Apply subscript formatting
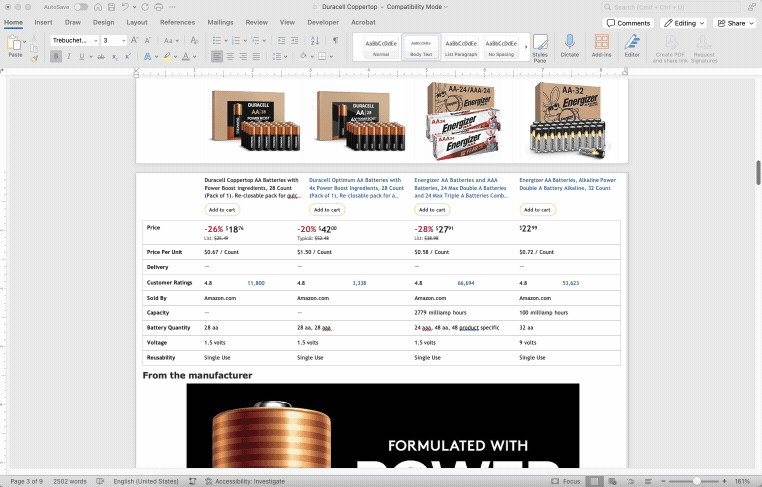 (x=115, y=57)
